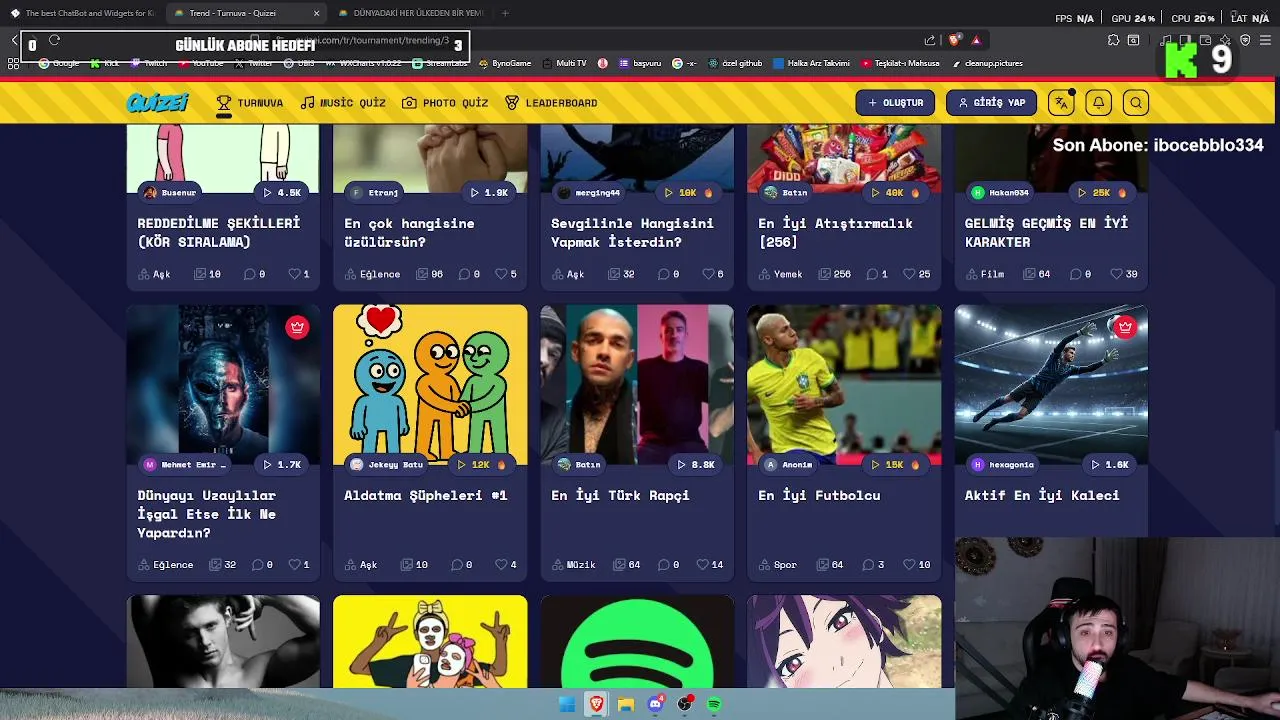Click the Oluştur create button
This screenshot has width=1280, height=720.
895,103
